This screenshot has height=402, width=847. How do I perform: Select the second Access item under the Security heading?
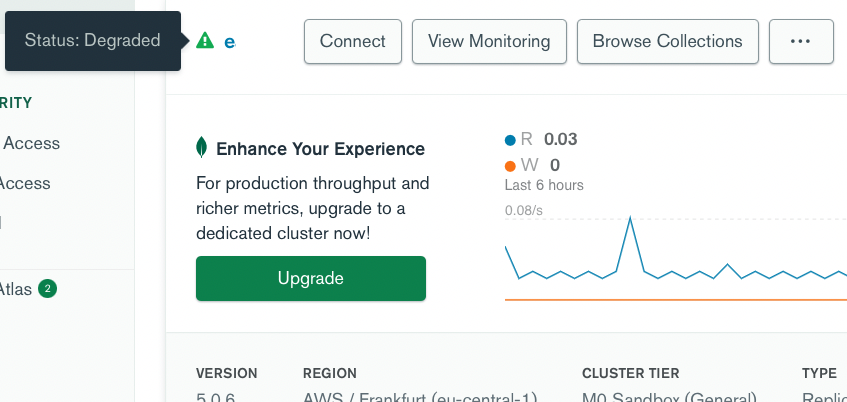tap(25, 183)
